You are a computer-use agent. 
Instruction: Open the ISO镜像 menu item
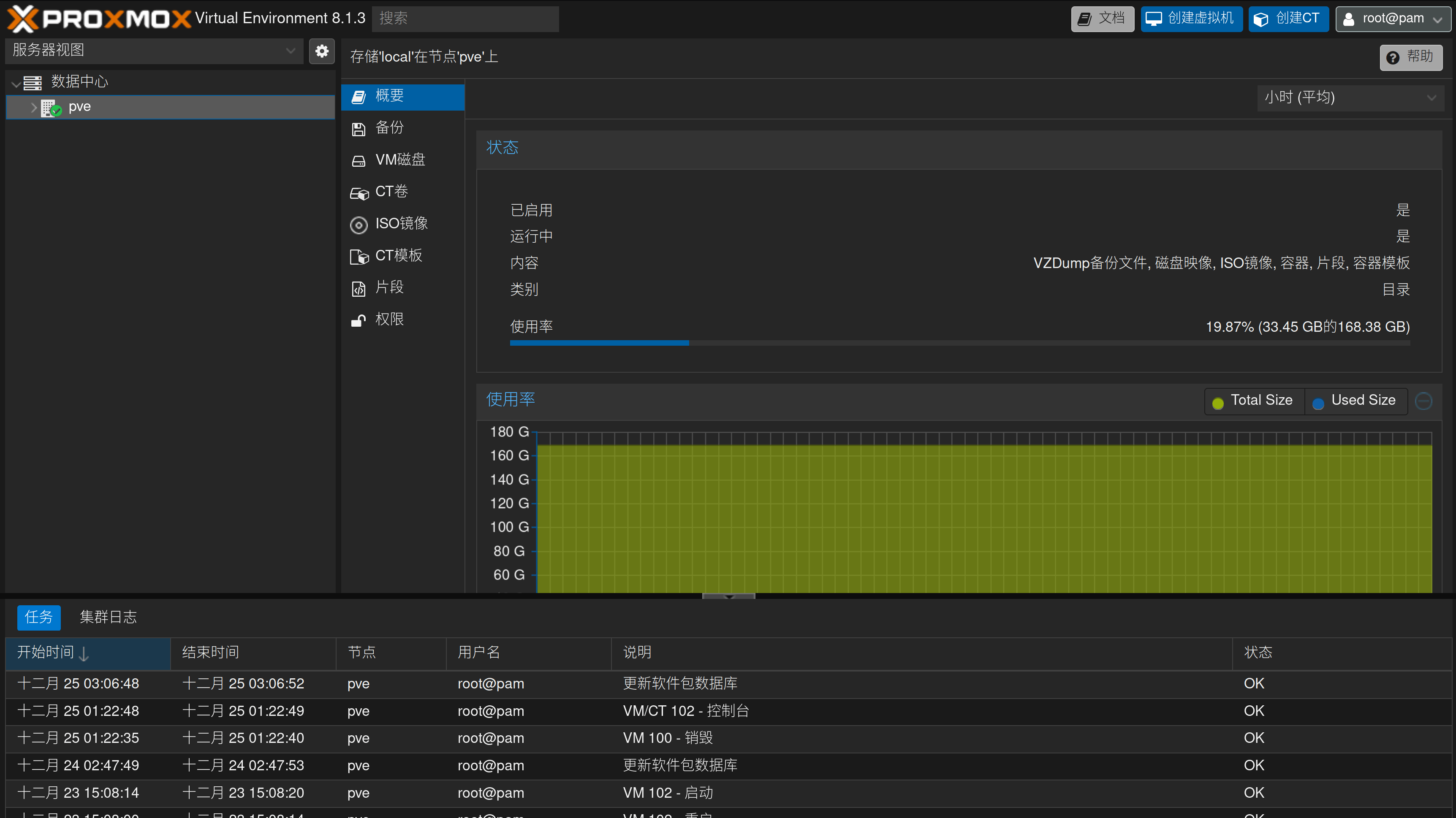click(x=402, y=224)
